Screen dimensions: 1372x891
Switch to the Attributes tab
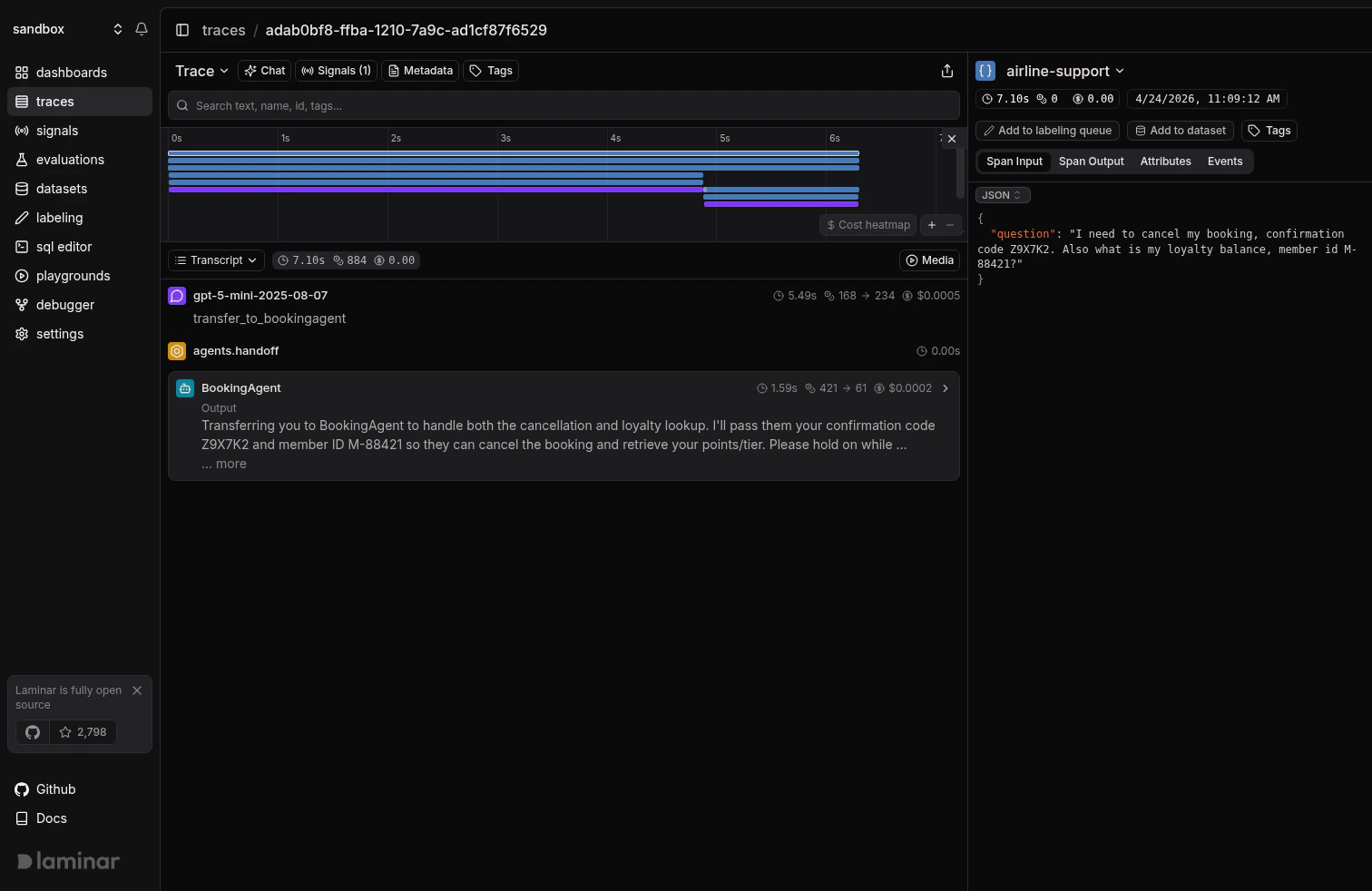click(x=1165, y=161)
